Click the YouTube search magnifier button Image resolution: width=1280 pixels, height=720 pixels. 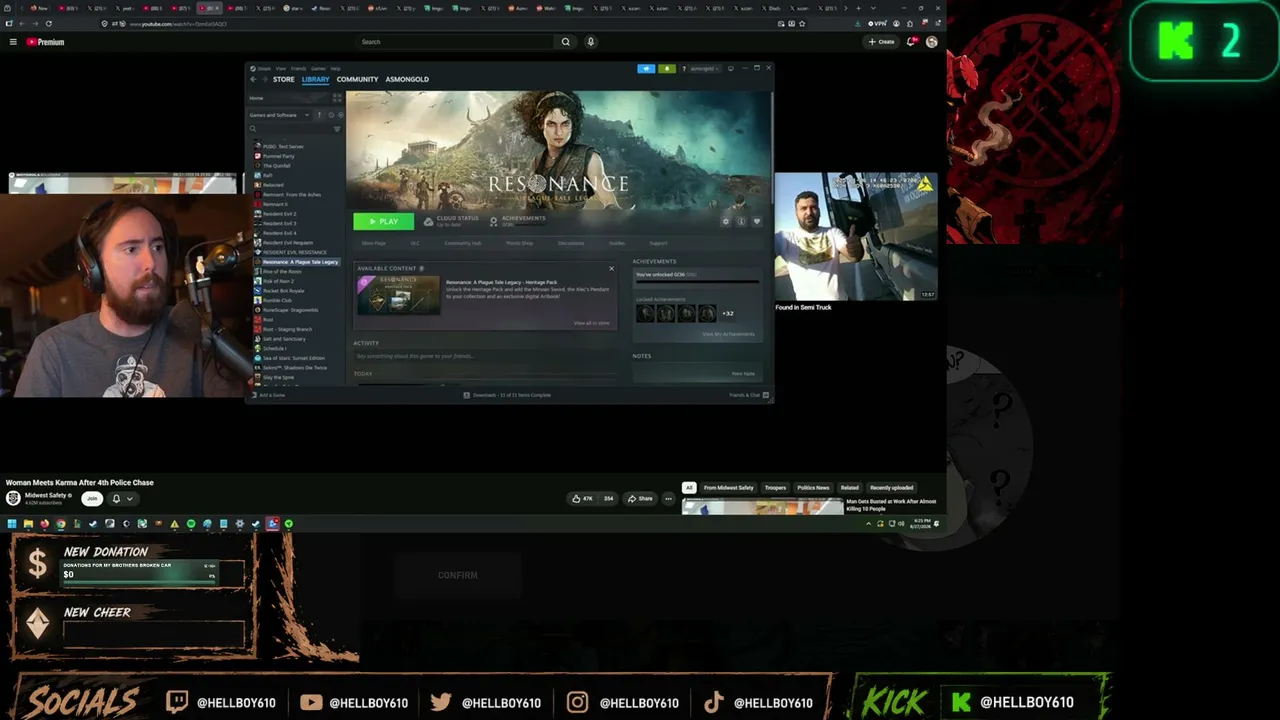[x=566, y=42]
